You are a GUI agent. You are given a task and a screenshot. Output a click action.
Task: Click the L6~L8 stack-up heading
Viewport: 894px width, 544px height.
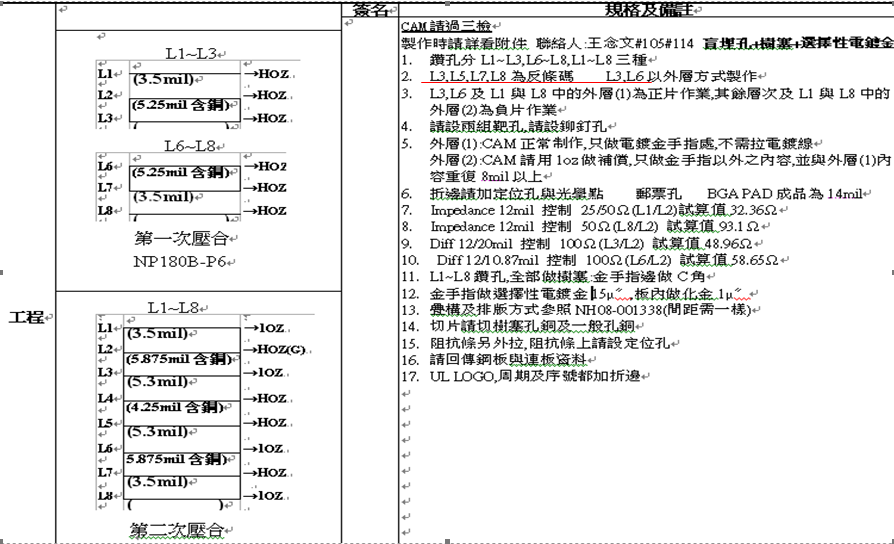point(190,147)
